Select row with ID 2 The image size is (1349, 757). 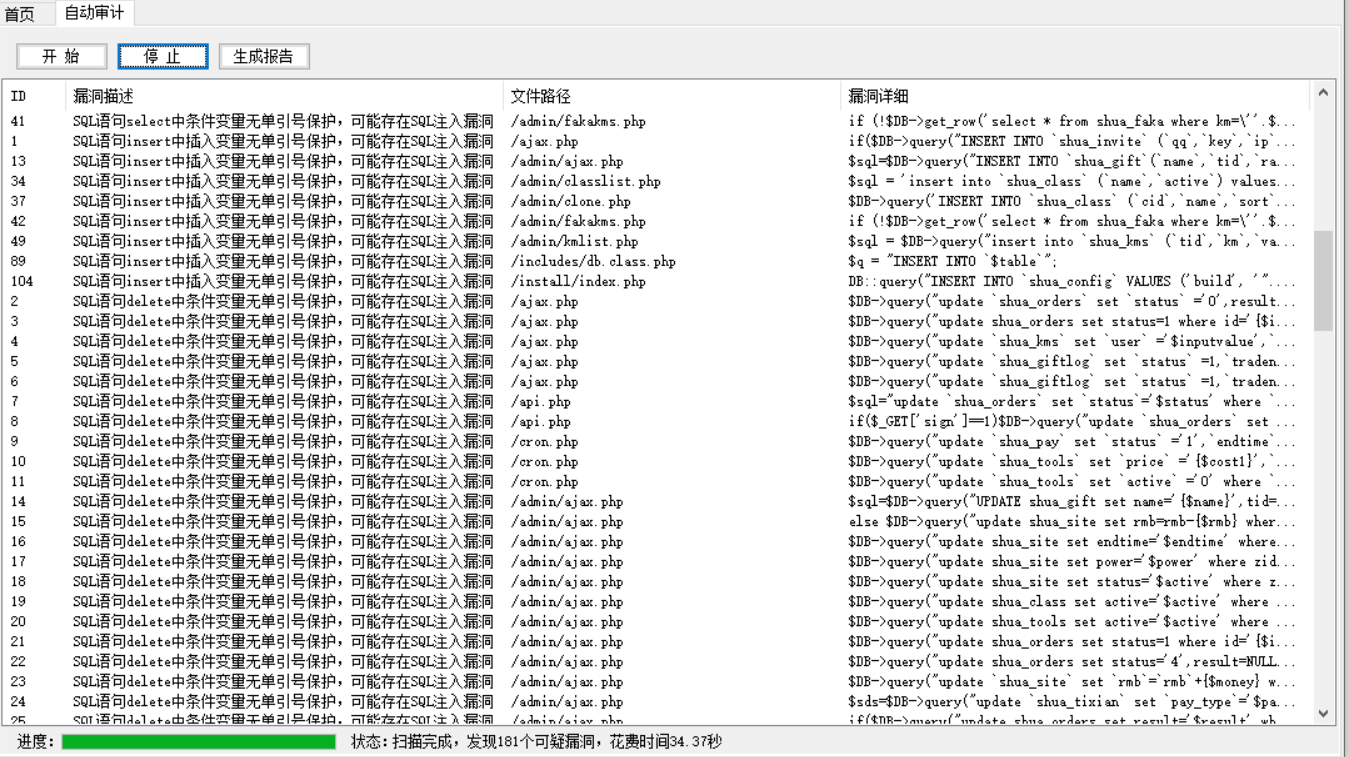[x=657, y=301]
